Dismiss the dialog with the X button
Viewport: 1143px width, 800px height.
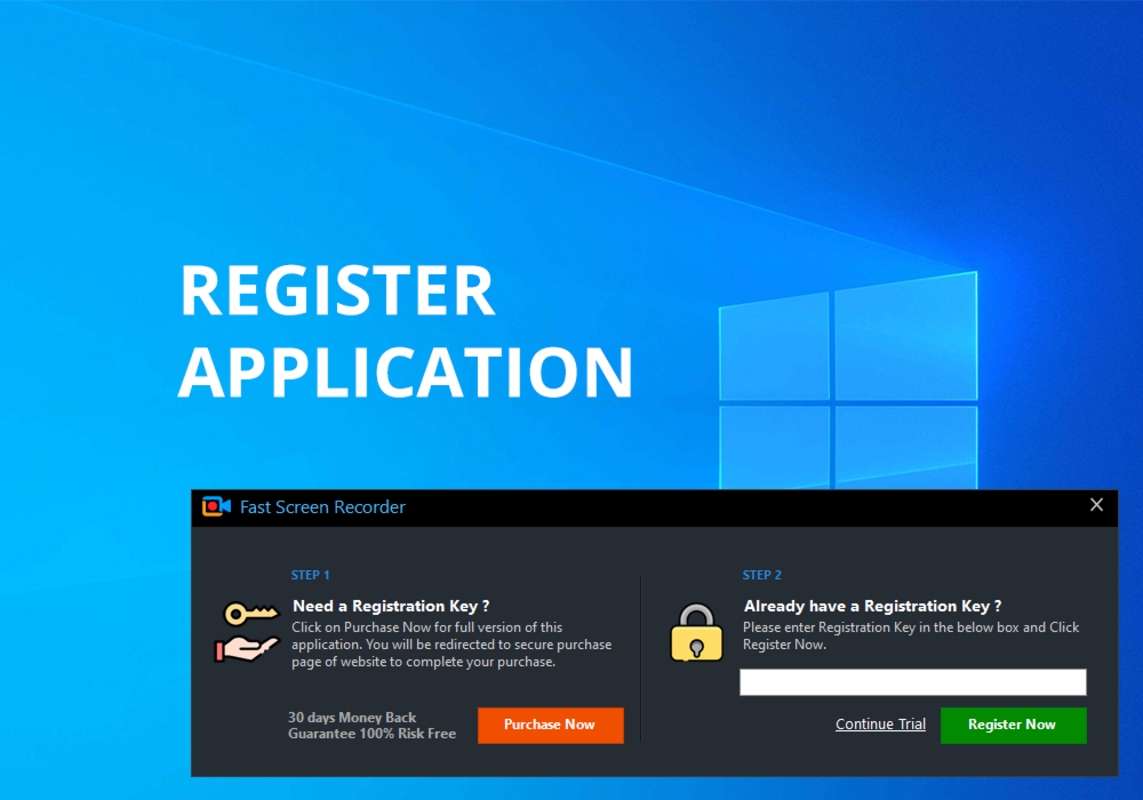1096,505
